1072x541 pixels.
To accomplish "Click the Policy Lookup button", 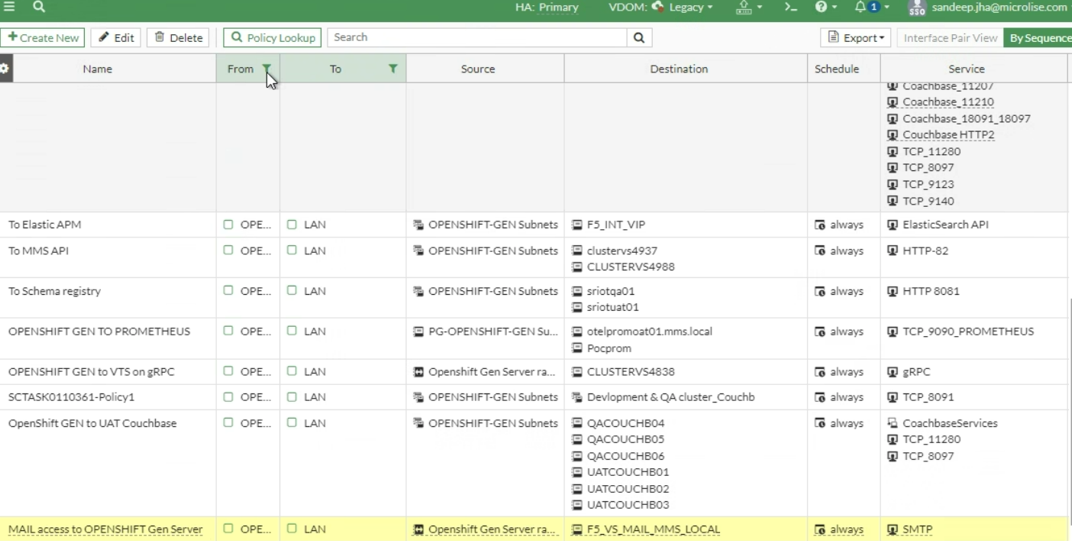I will [272, 38].
